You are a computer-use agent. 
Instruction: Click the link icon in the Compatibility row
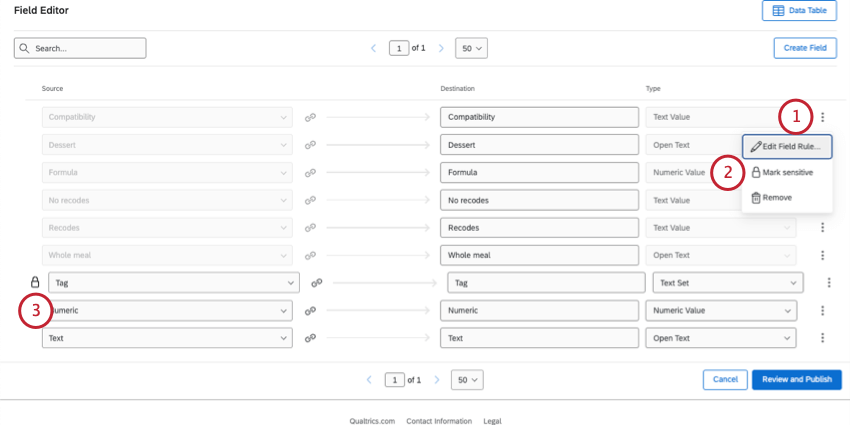coord(310,117)
